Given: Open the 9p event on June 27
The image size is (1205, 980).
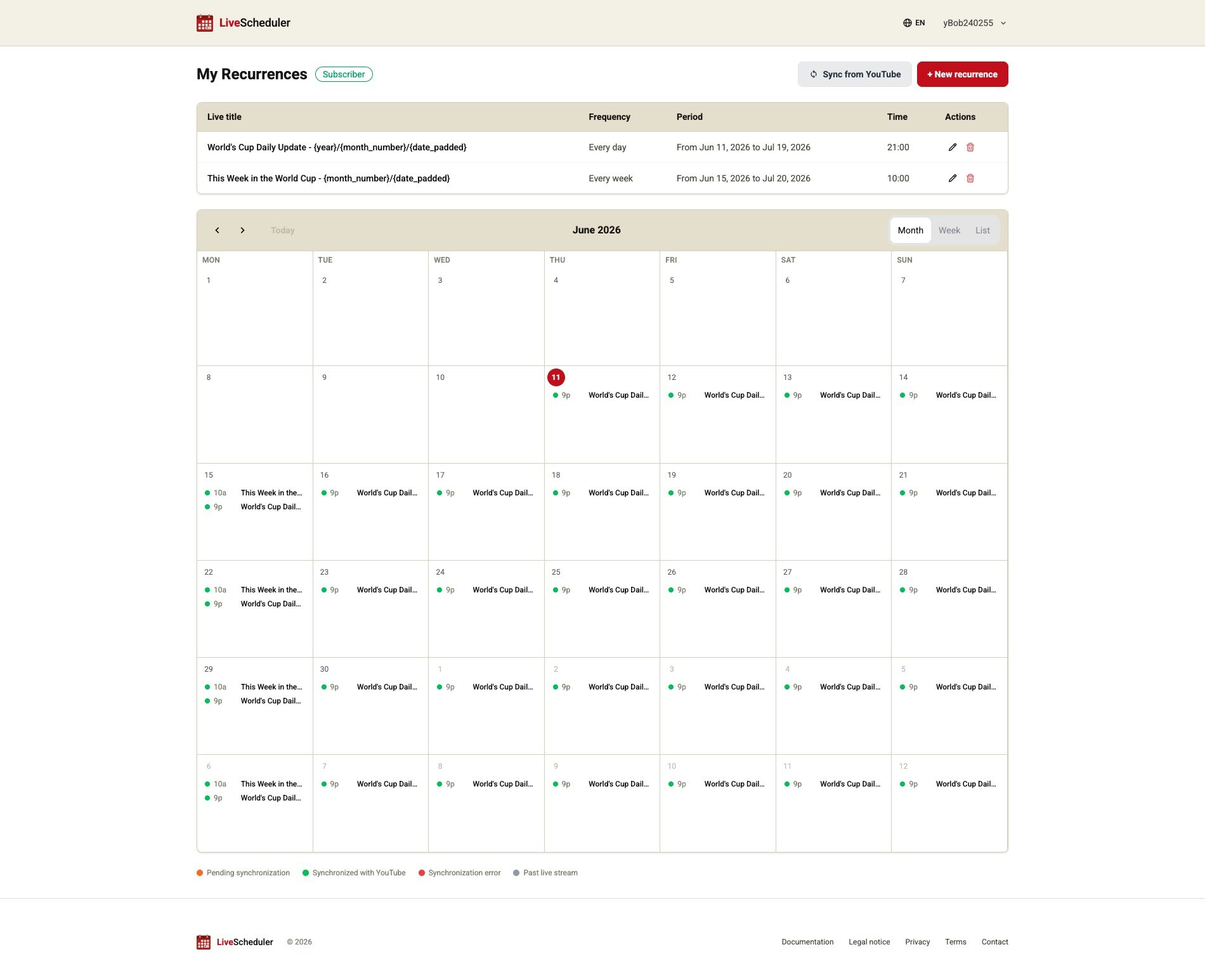Looking at the screenshot, I should [833, 590].
